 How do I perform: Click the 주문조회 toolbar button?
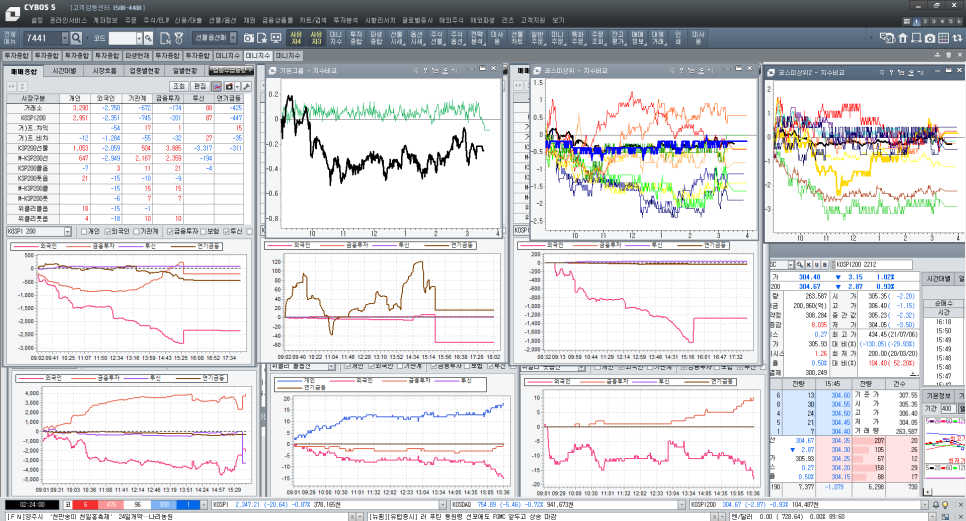coord(597,38)
